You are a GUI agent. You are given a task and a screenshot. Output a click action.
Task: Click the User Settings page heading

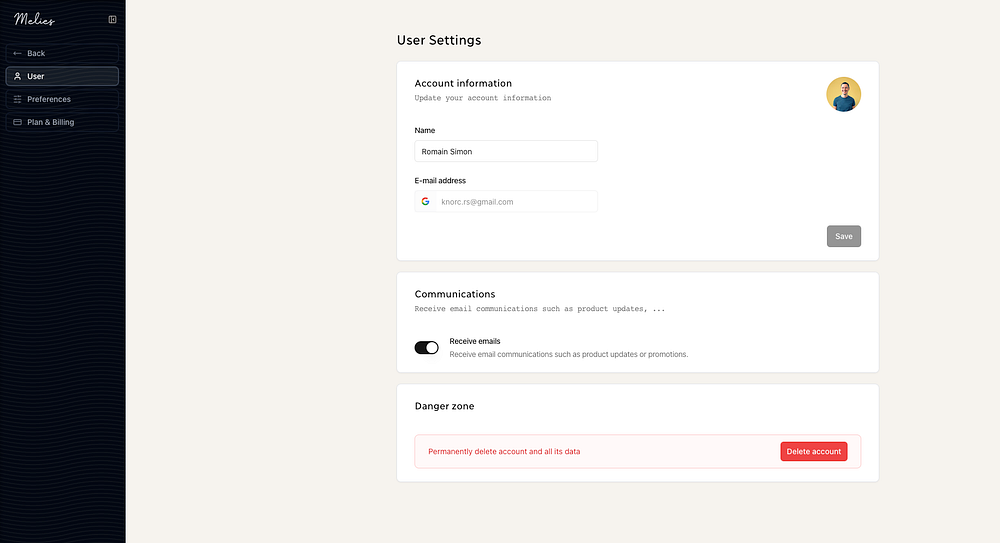click(439, 40)
